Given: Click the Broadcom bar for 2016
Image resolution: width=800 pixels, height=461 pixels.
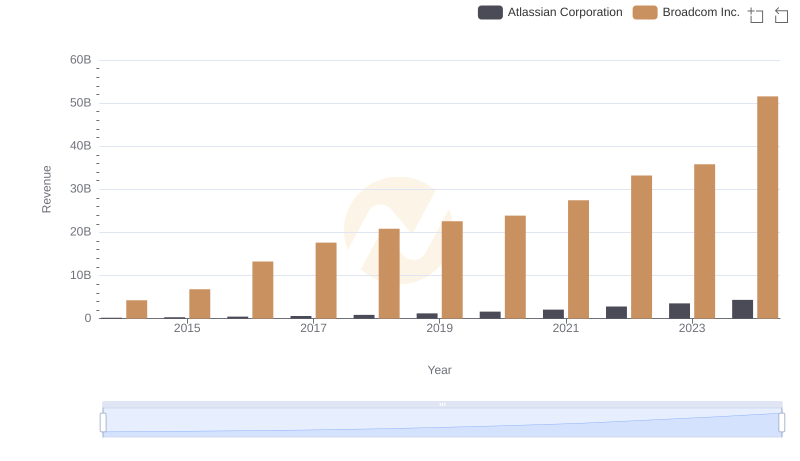Looking at the screenshot, I should tap(263, 290).
